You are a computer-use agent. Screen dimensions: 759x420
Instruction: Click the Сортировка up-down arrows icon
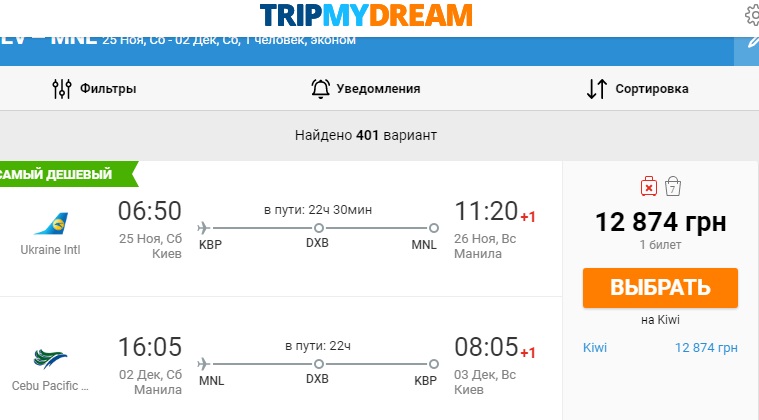596,89
